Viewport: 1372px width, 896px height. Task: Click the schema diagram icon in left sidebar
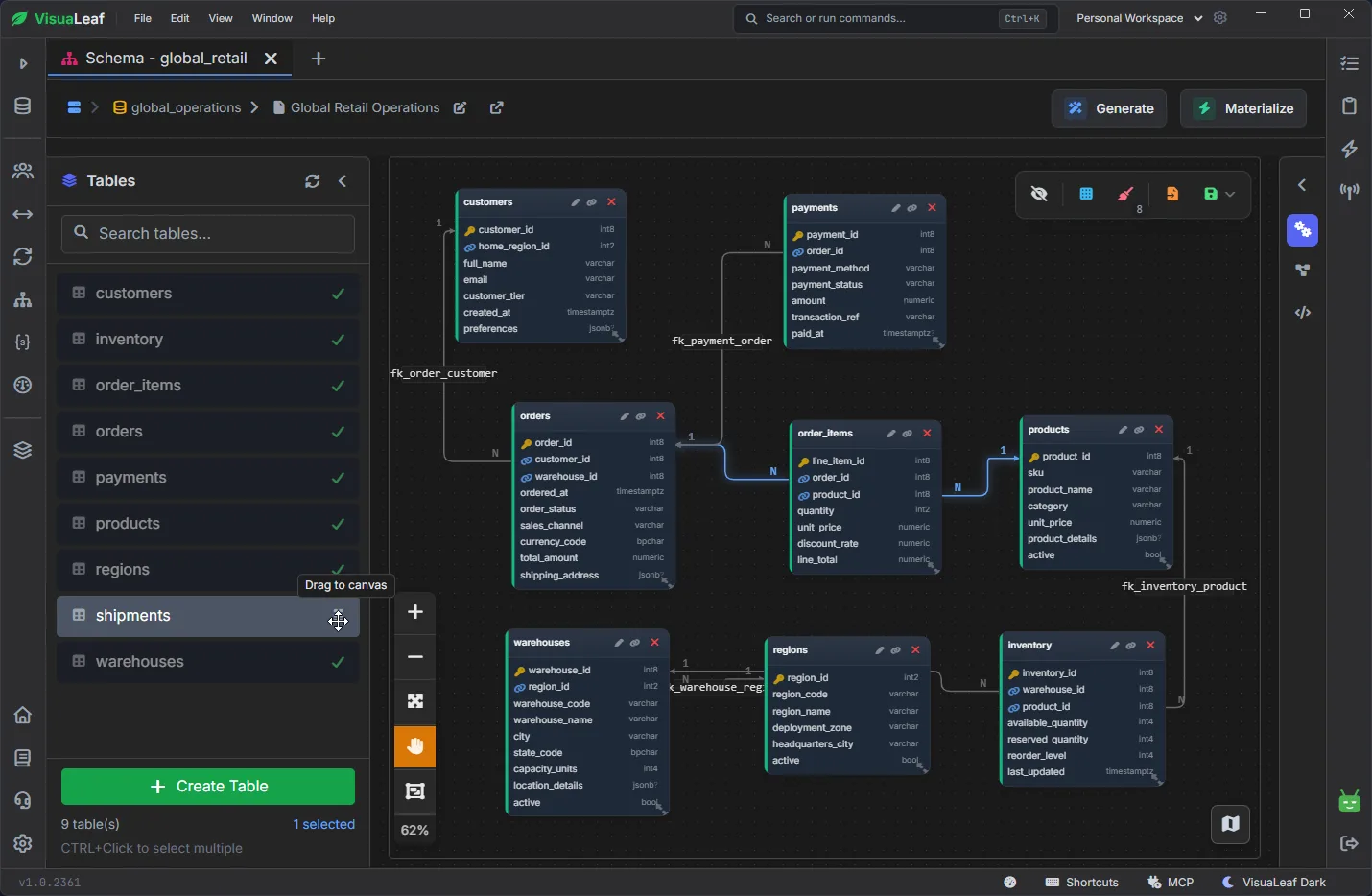[x=23, y=299]
